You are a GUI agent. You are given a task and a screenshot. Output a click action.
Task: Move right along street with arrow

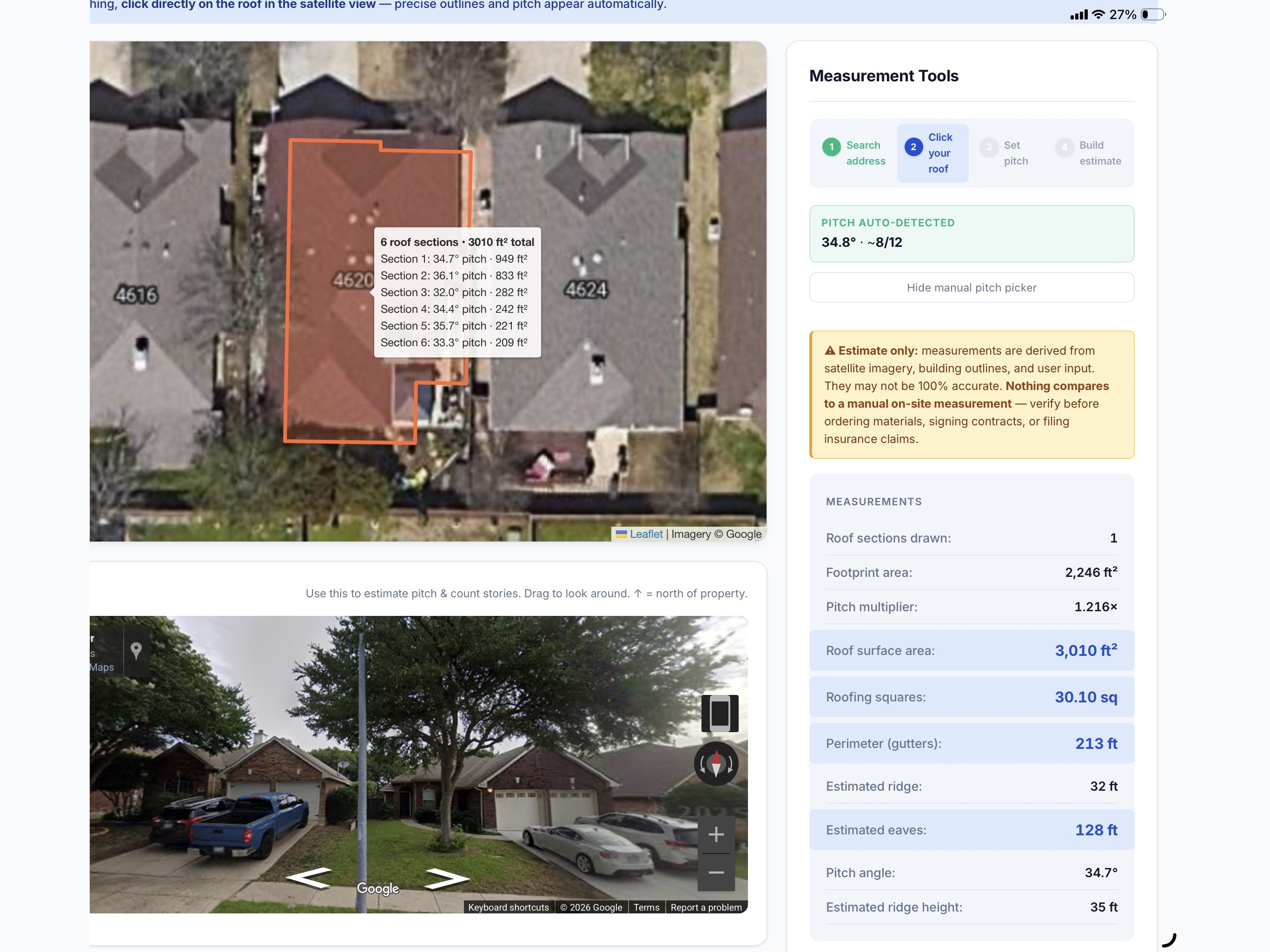pos(447,878)
